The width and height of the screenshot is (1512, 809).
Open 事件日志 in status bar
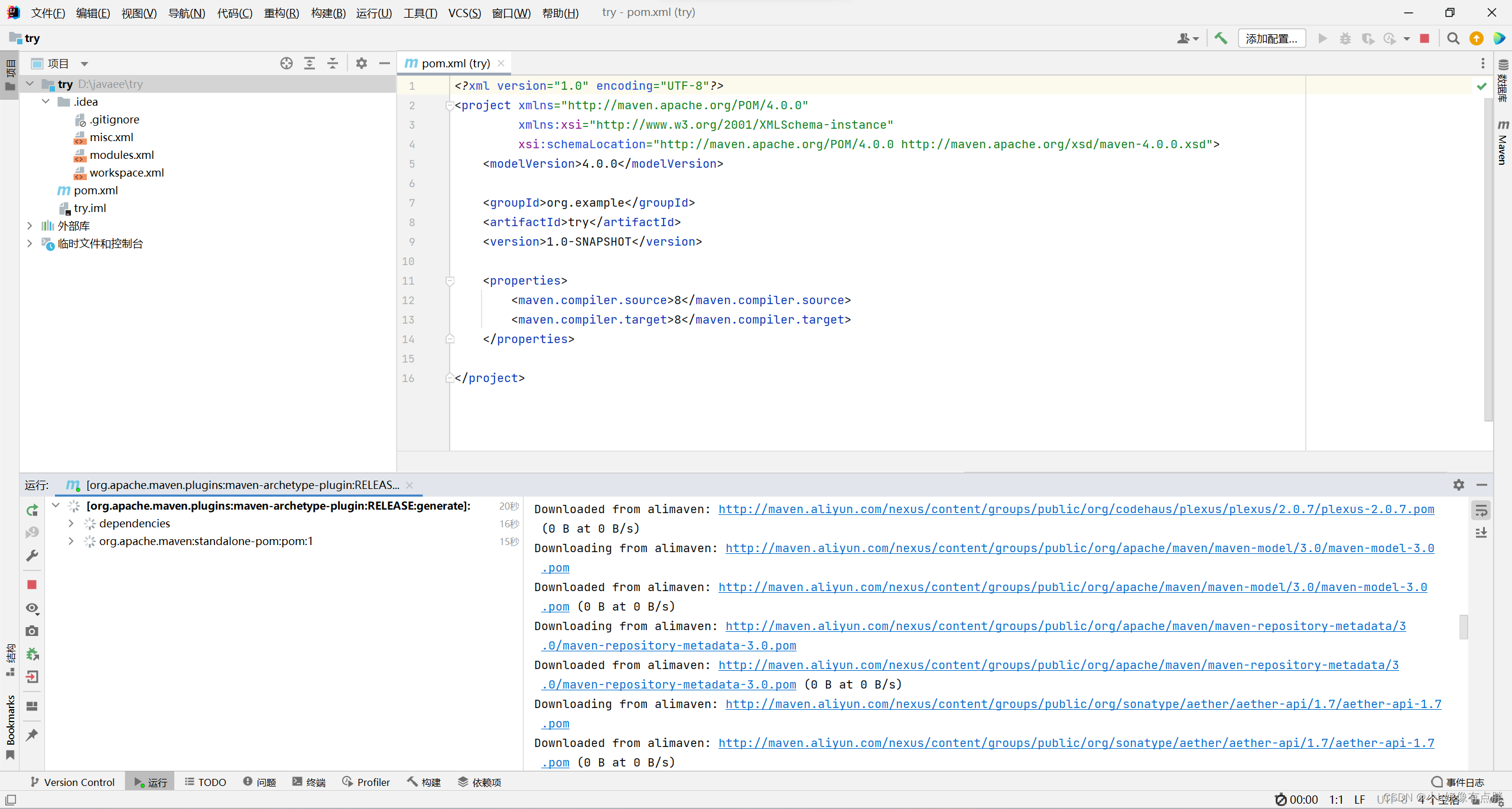(x=1458, y=782)
